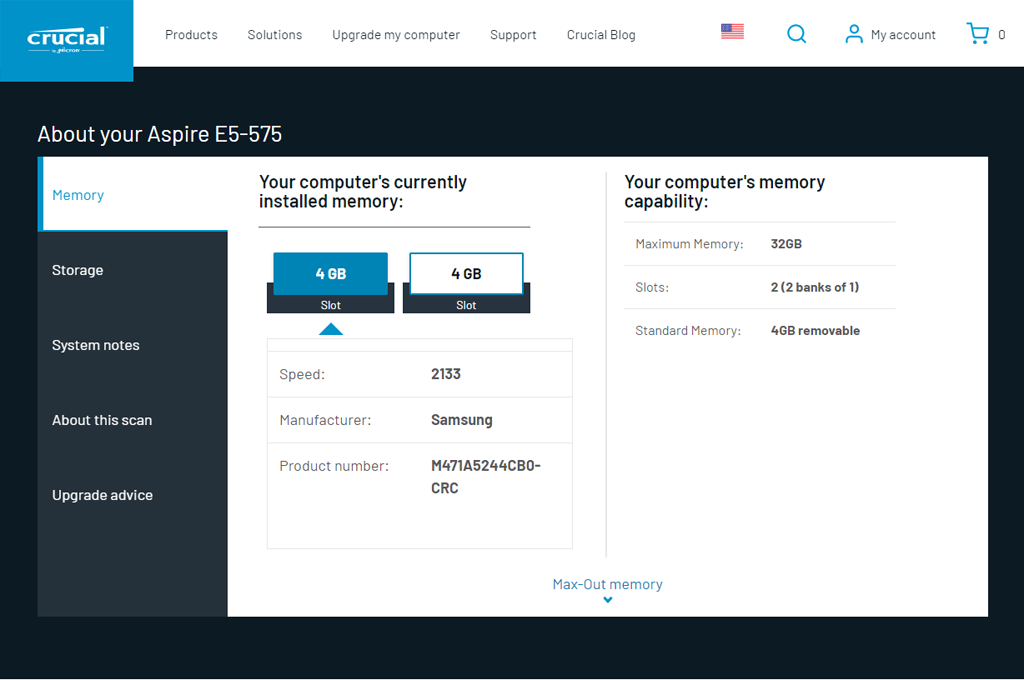1024x680 pixels.
Task: Click the cart item count 0
Action: 1001,35
